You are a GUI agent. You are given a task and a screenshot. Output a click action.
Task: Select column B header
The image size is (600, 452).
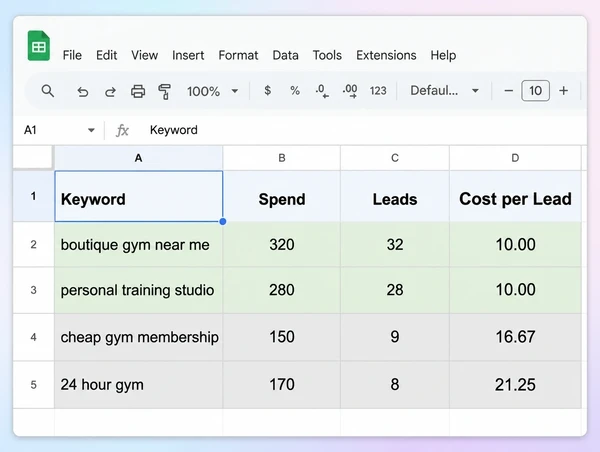coord(282,158)
